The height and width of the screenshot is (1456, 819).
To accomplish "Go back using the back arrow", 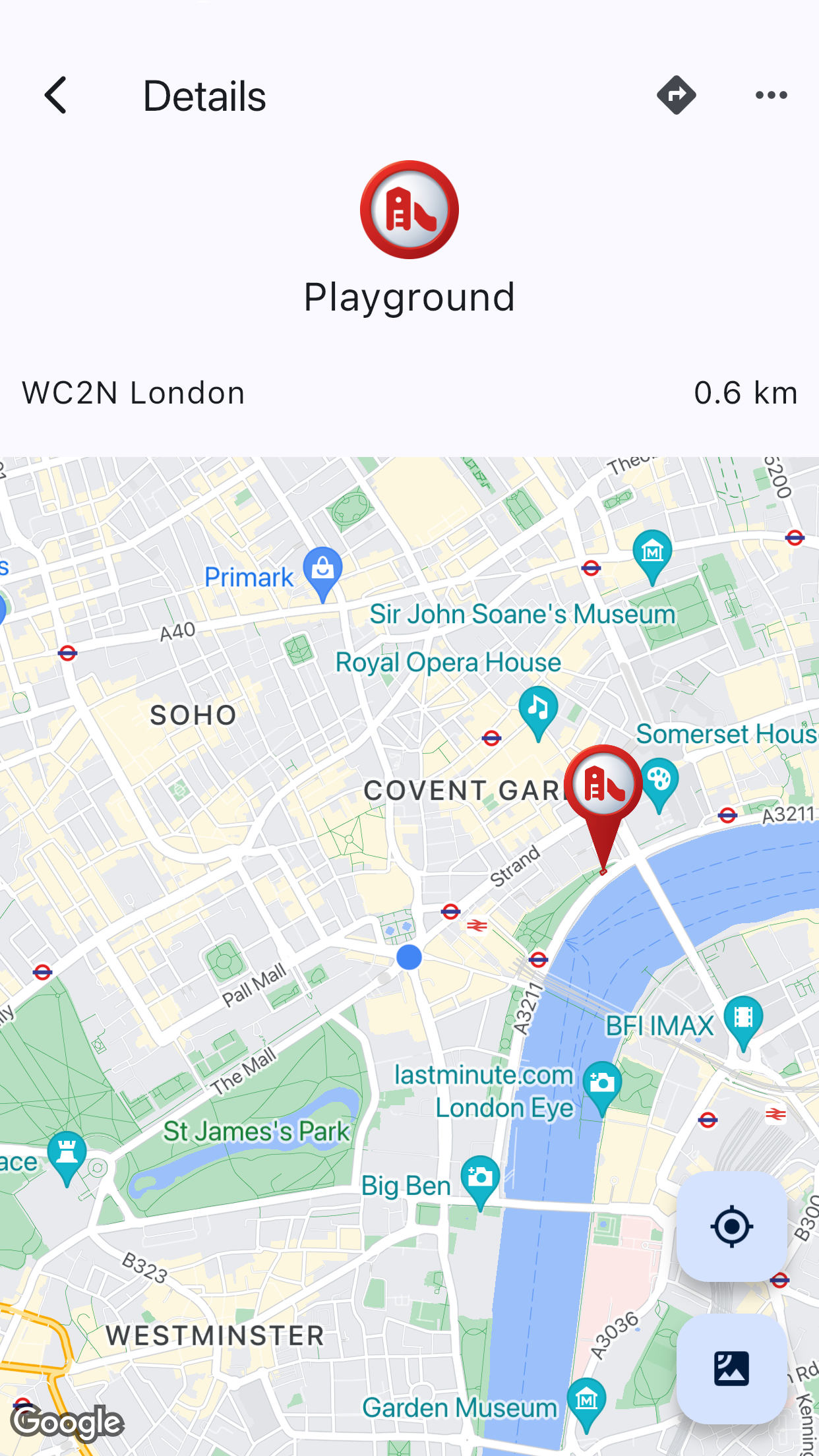I will (x=56, y=96).
